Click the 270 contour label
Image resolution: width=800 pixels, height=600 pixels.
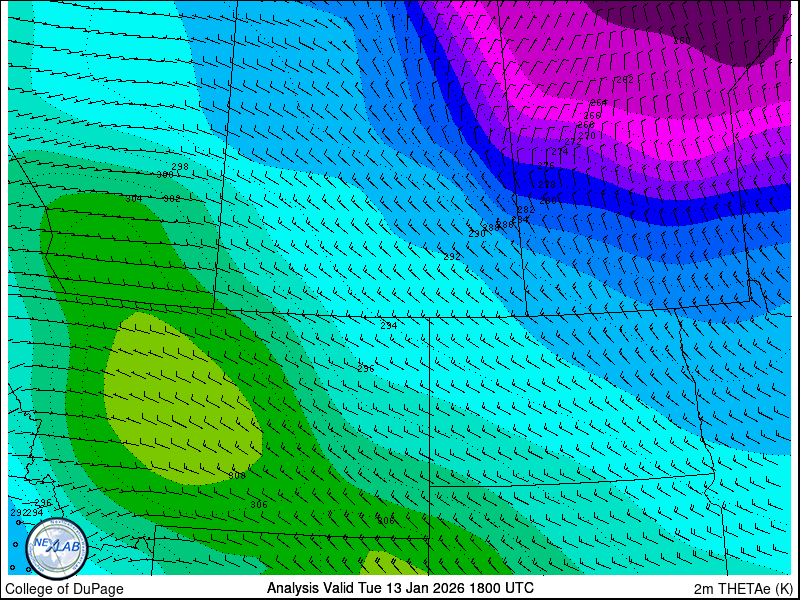[x=587, y=136]
